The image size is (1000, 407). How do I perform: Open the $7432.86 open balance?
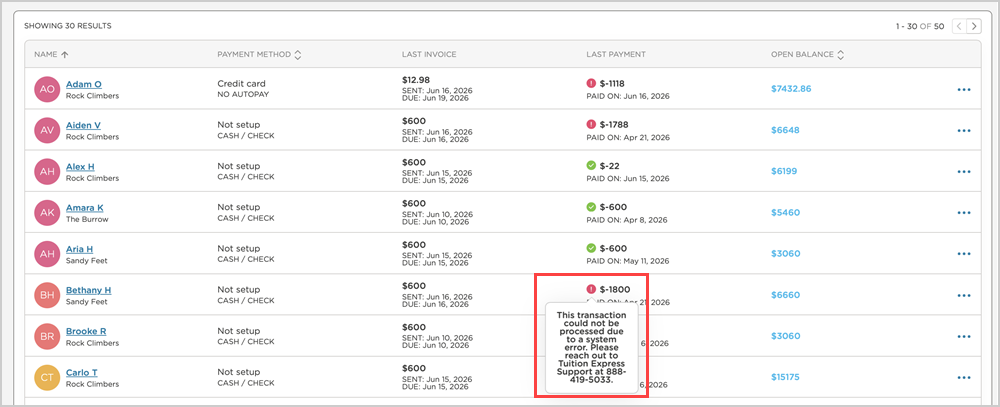pyautogui.click(x=791, y=89)
